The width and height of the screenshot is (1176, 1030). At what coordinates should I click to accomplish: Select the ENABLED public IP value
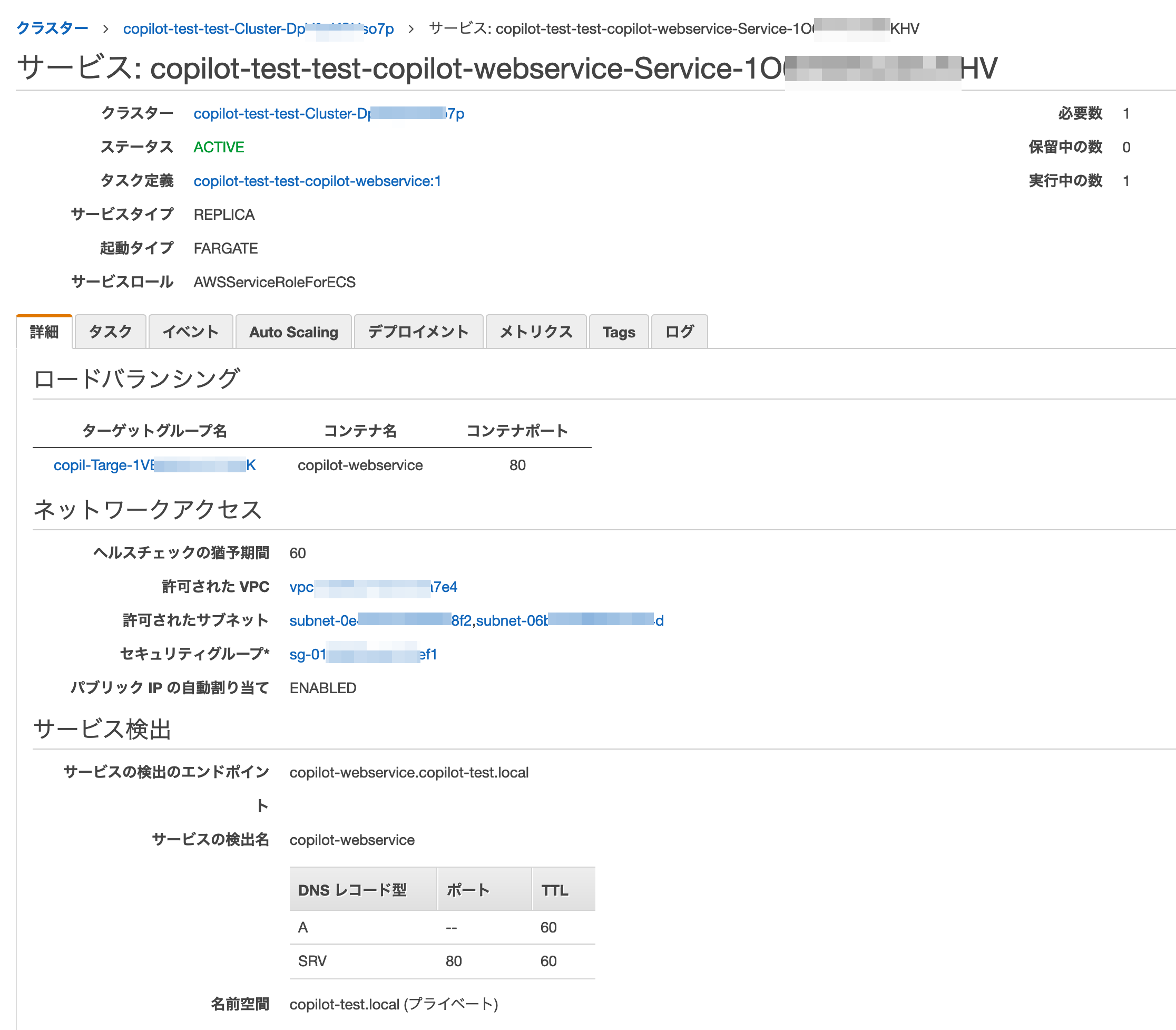coord(323,687)
